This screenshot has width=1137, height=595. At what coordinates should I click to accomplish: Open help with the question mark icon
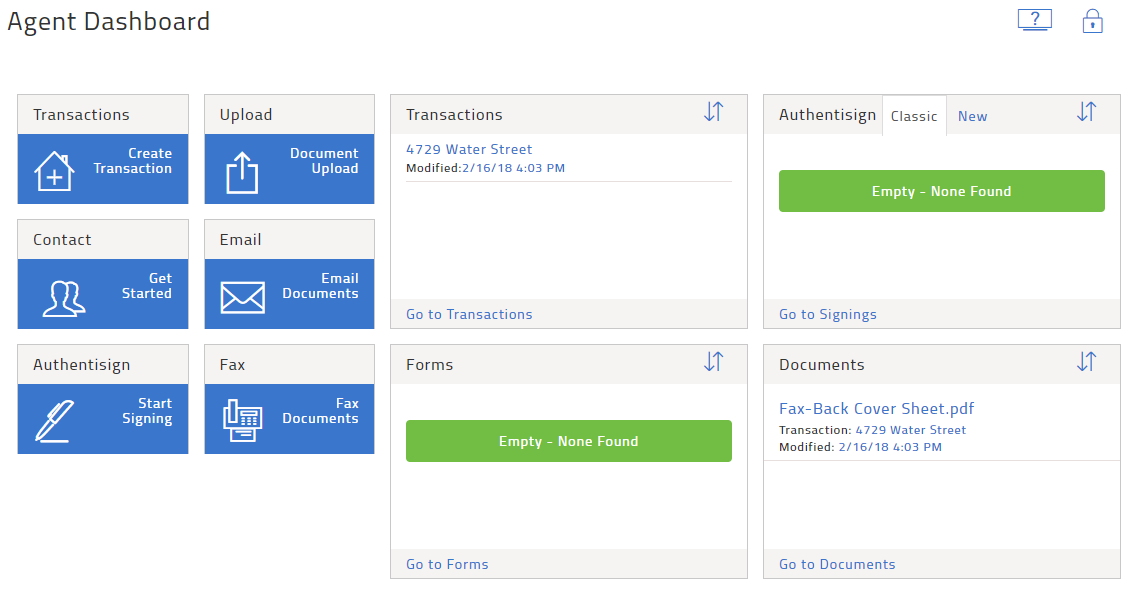click(1035, 19)
